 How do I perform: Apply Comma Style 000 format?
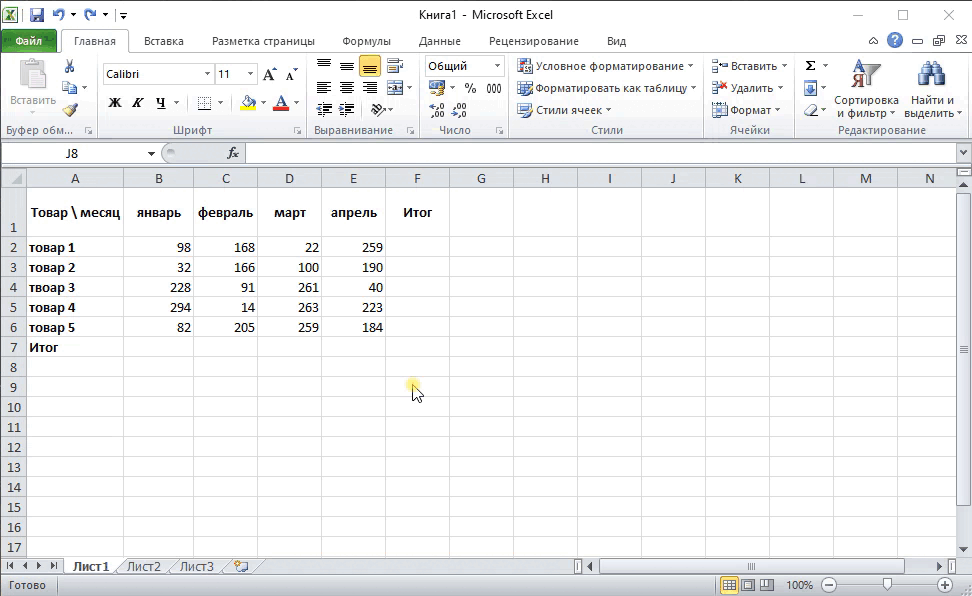pos(494,88)
